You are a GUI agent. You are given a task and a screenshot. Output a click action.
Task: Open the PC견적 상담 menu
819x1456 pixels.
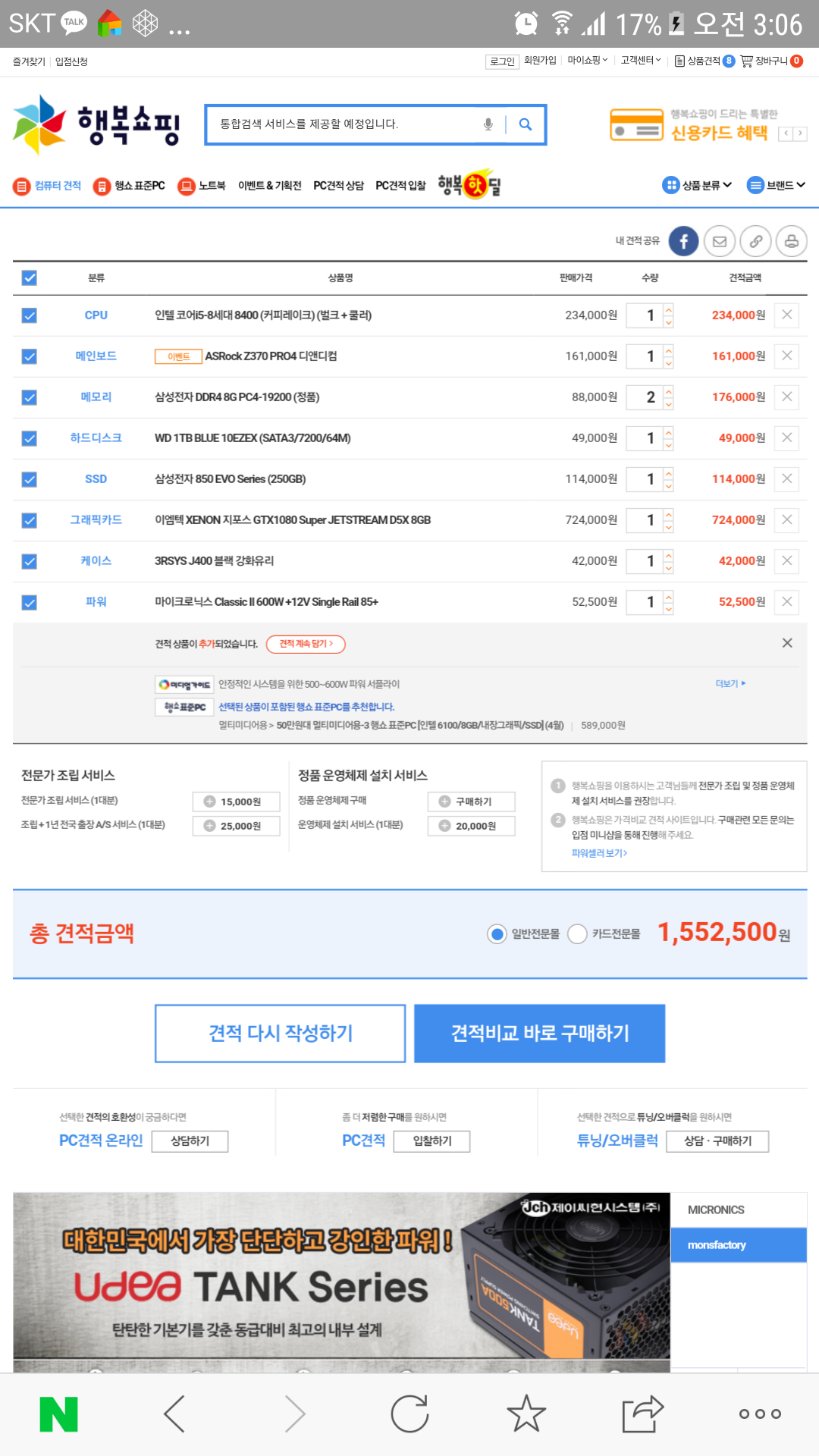339,186
